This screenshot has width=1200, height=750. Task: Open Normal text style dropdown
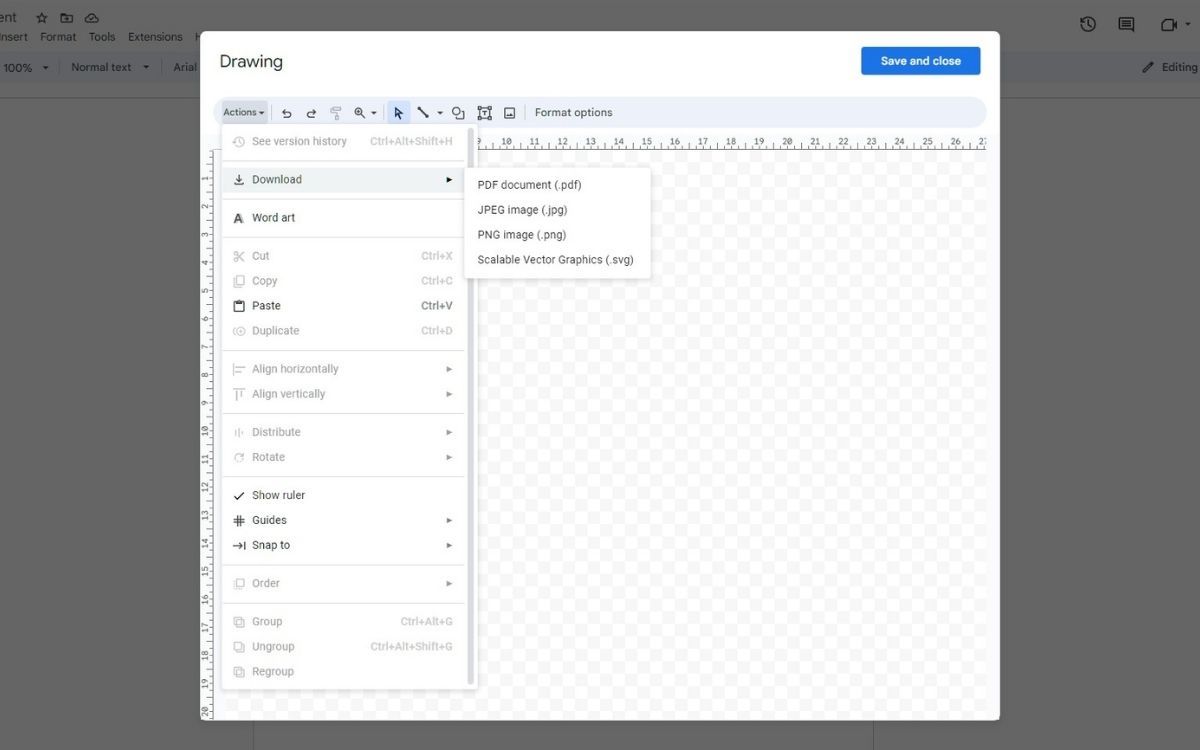click(110, 67)
